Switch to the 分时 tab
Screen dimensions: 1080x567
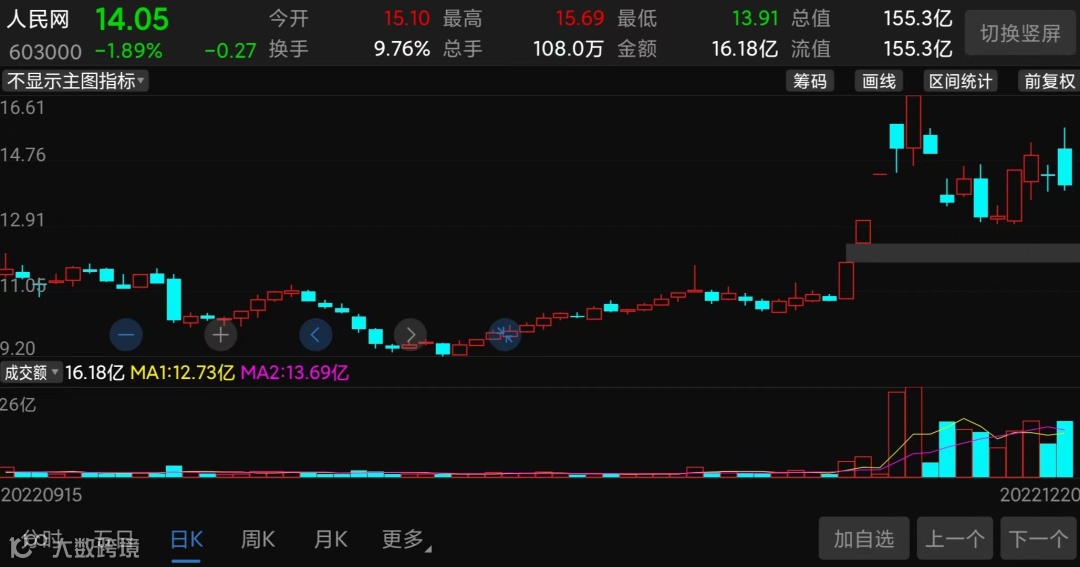click(43, 539)
